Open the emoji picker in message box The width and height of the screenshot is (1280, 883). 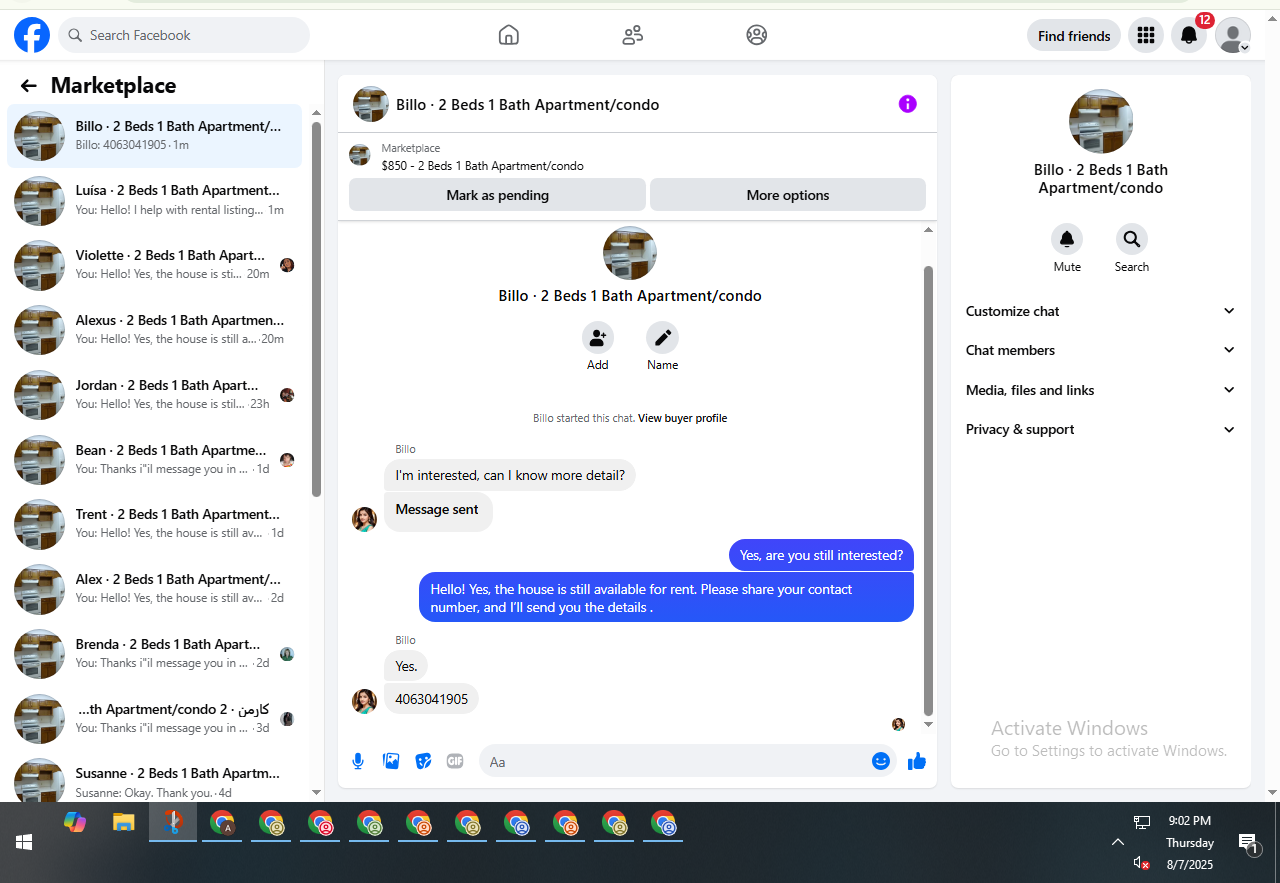click(881, 761)
